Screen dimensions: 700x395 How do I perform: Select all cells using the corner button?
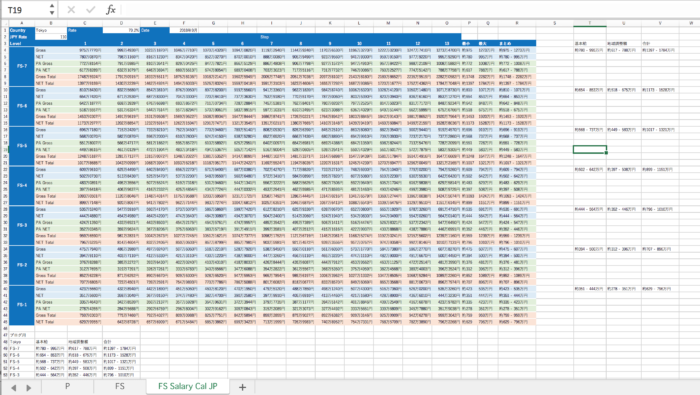[x=5, y=23]
